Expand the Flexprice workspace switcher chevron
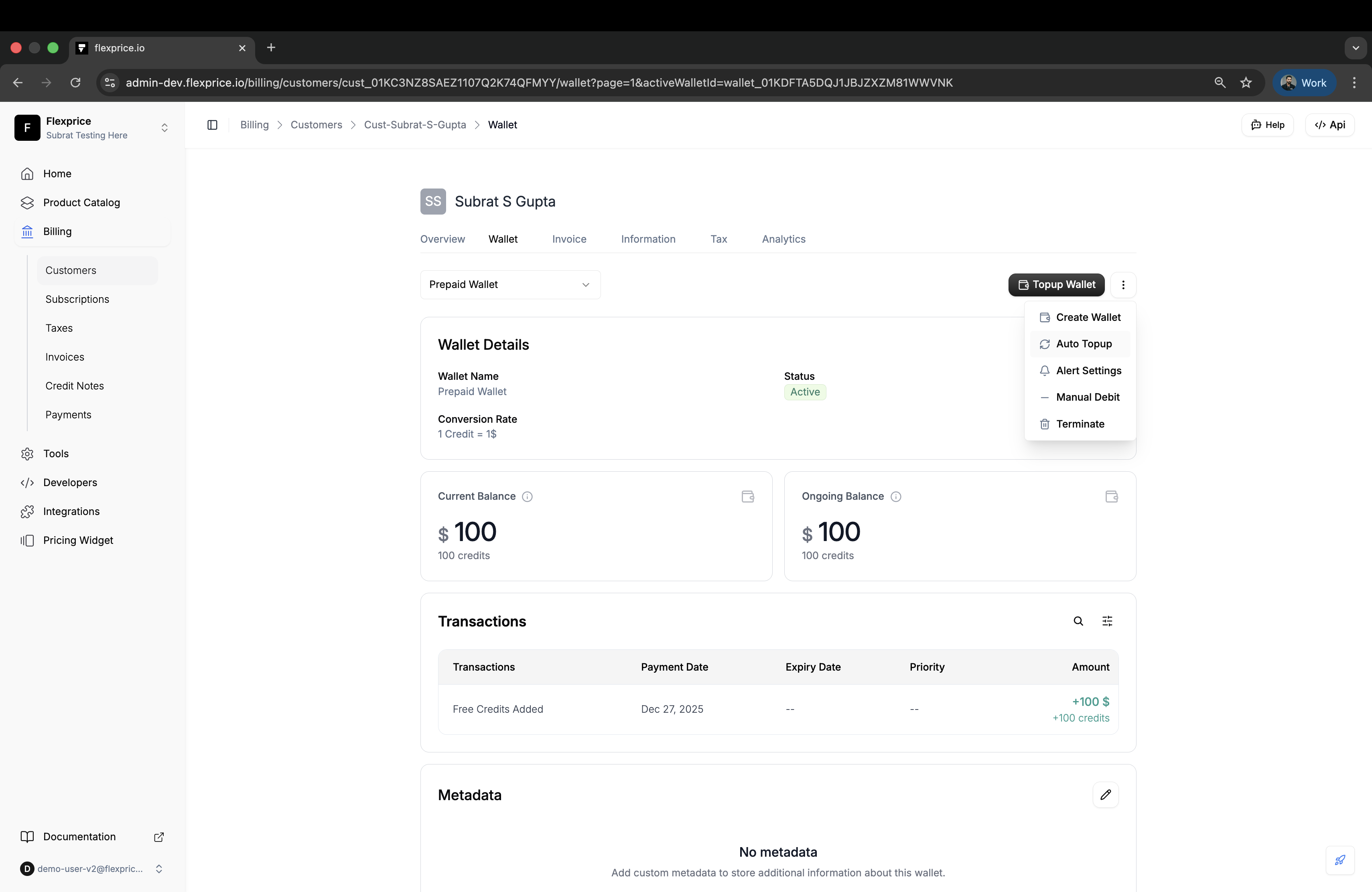The height and width of the screenshot is (892, 1372). (x=165, y=128)
